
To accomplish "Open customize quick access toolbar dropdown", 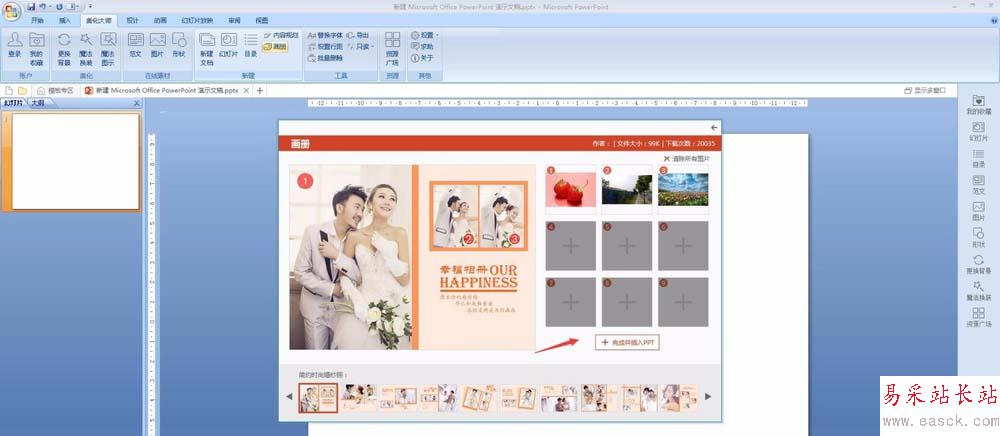I will [90, 6].
